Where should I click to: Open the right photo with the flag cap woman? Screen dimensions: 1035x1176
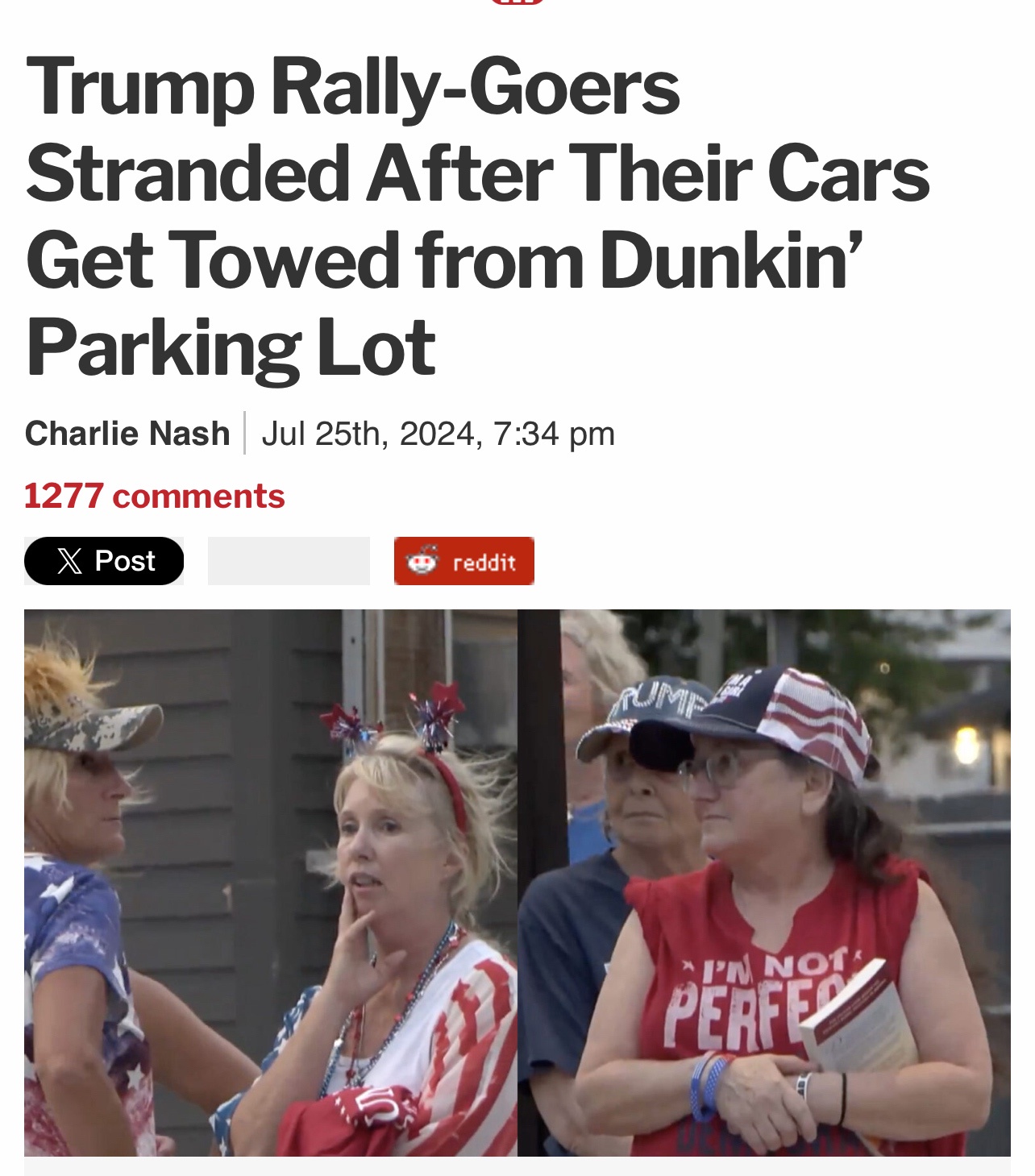coord(764,883)
